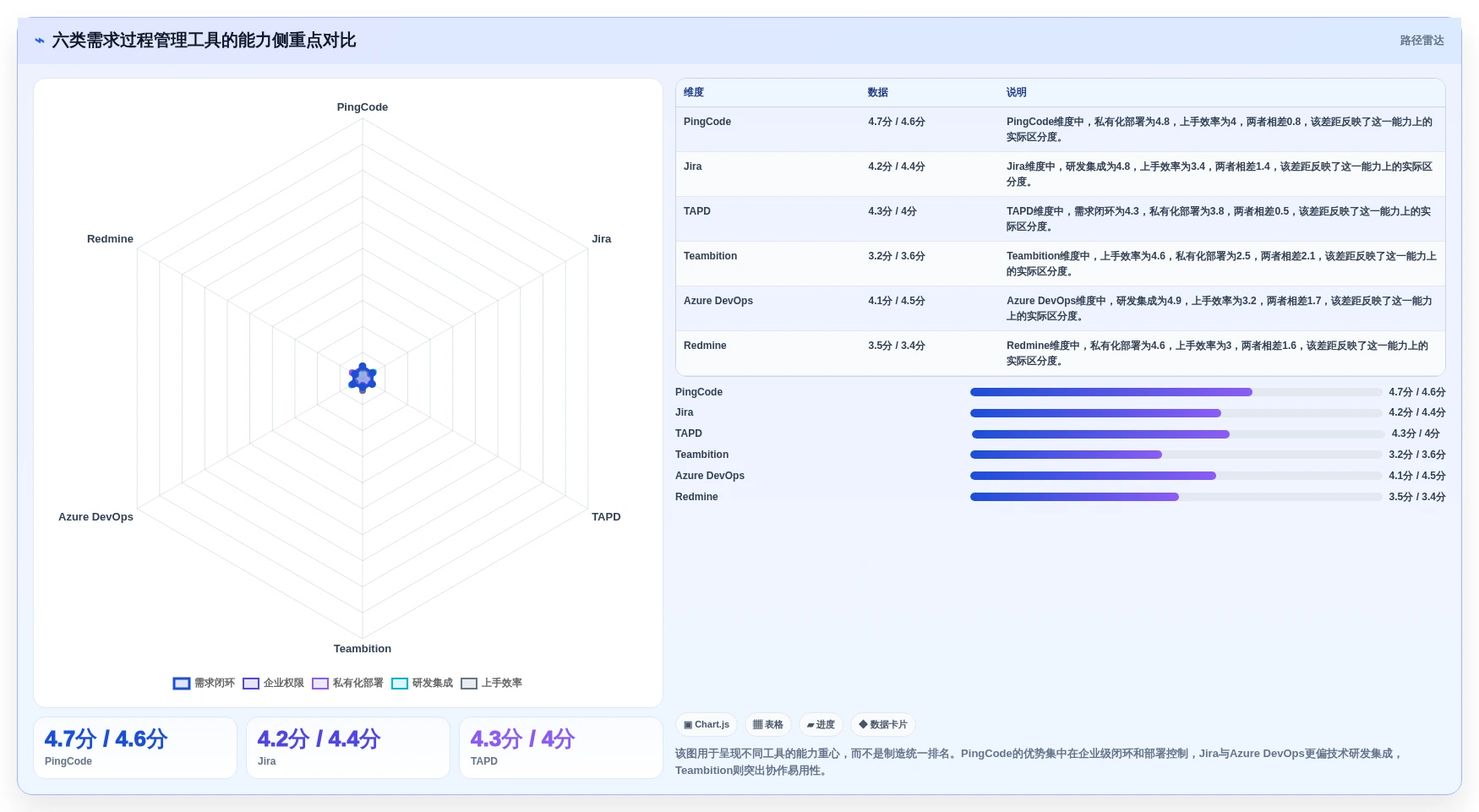Click the Azure DevOps radar axis label
The image size is (1479, 812).
[x=96, y=517]
